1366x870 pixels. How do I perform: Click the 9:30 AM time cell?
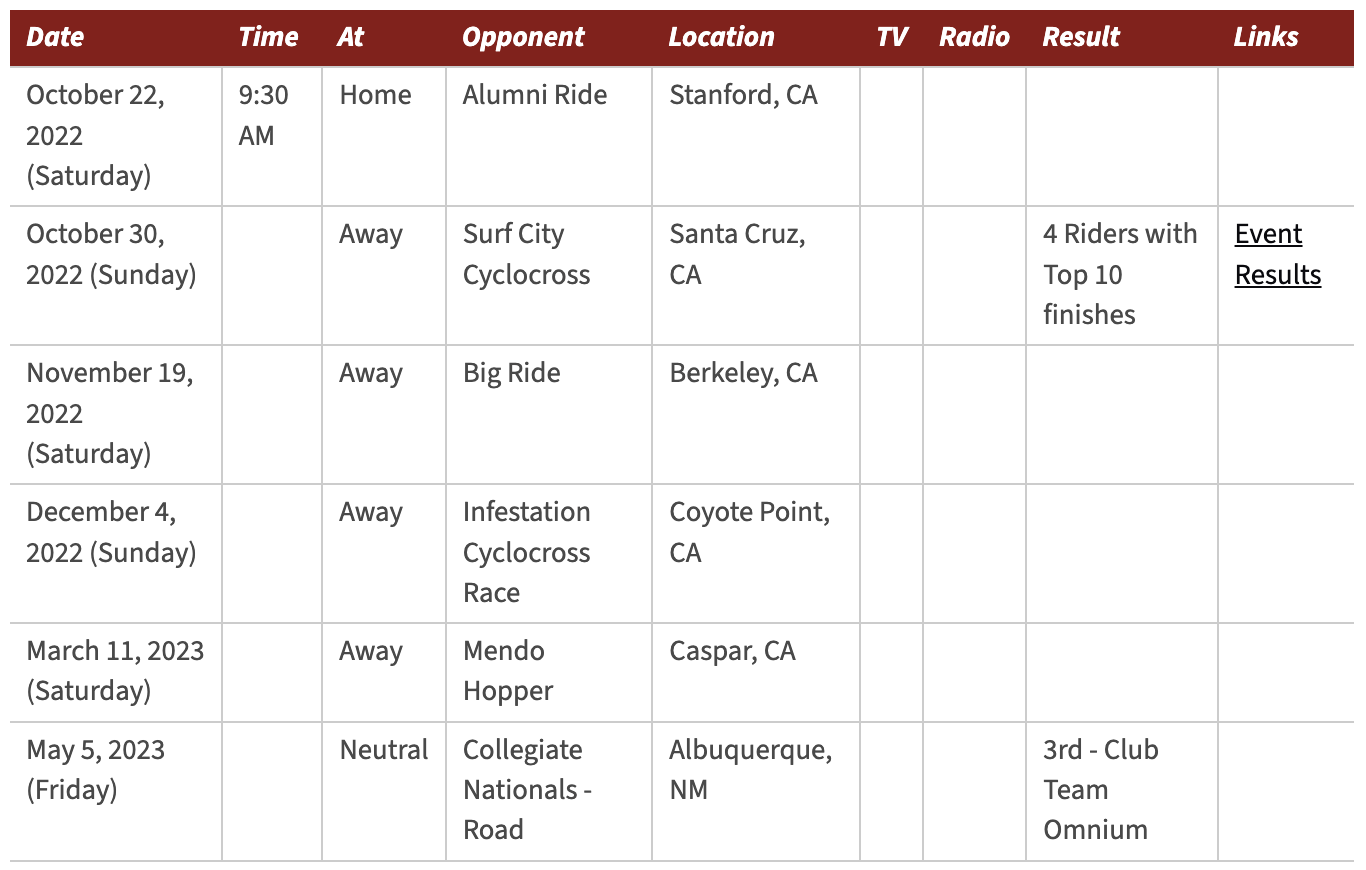coord(272,137)
